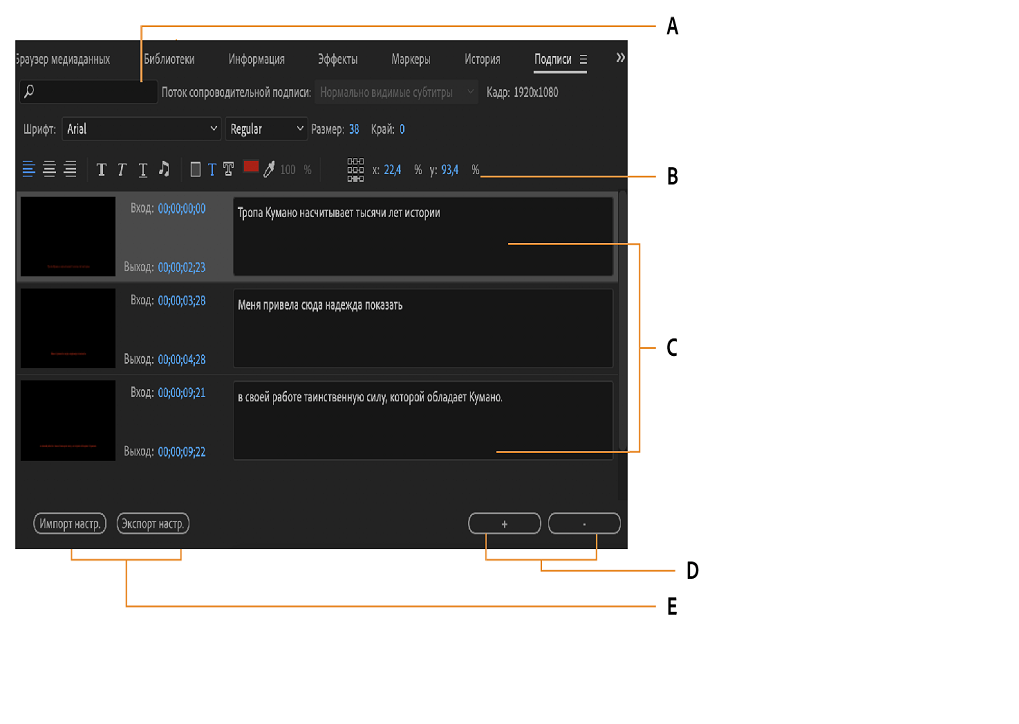Pick a color with the eyedropper
This screenshot has height=724, width=1019.
click(x=268, y=170)
